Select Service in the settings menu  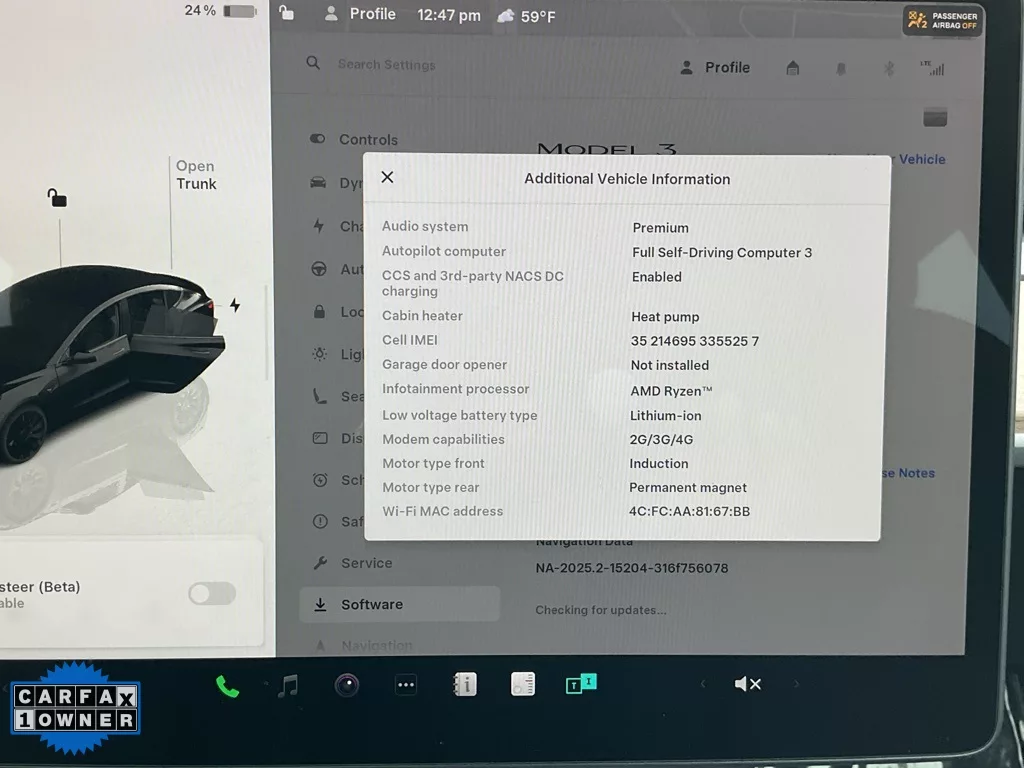coord(366,563)
